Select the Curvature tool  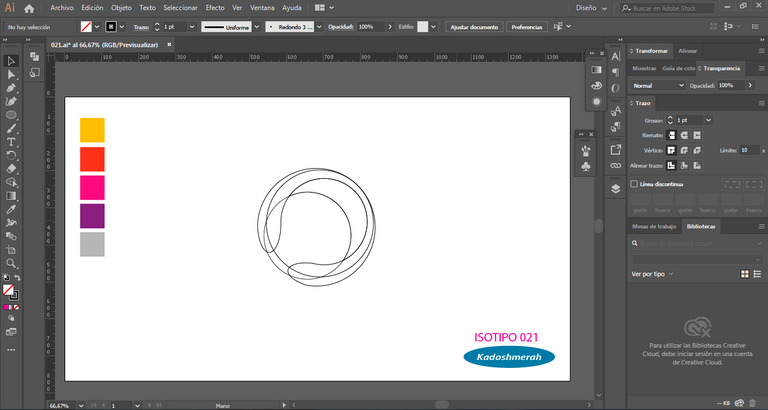coord(11,101)
